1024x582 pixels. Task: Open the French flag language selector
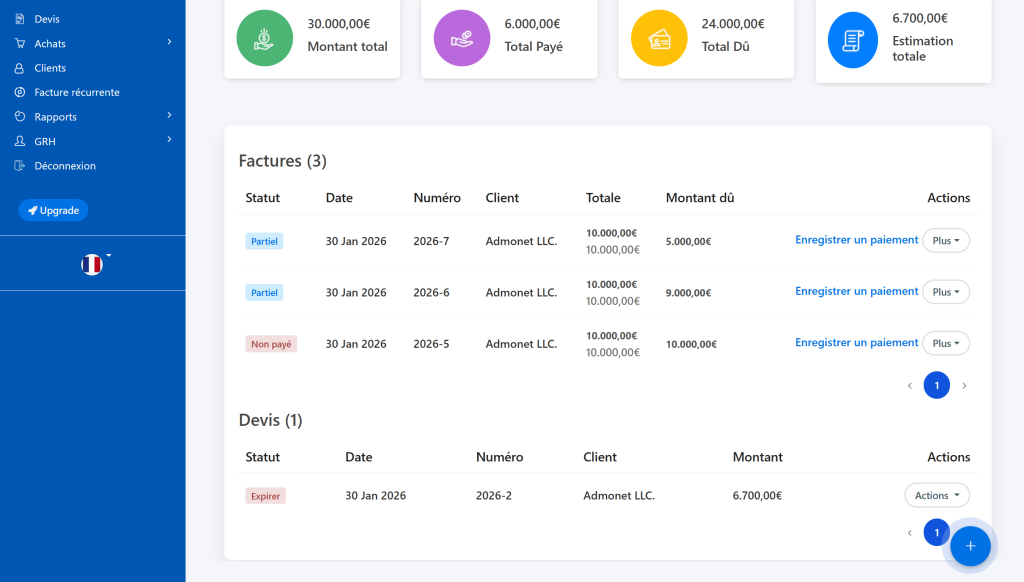[x=92, y=264]
